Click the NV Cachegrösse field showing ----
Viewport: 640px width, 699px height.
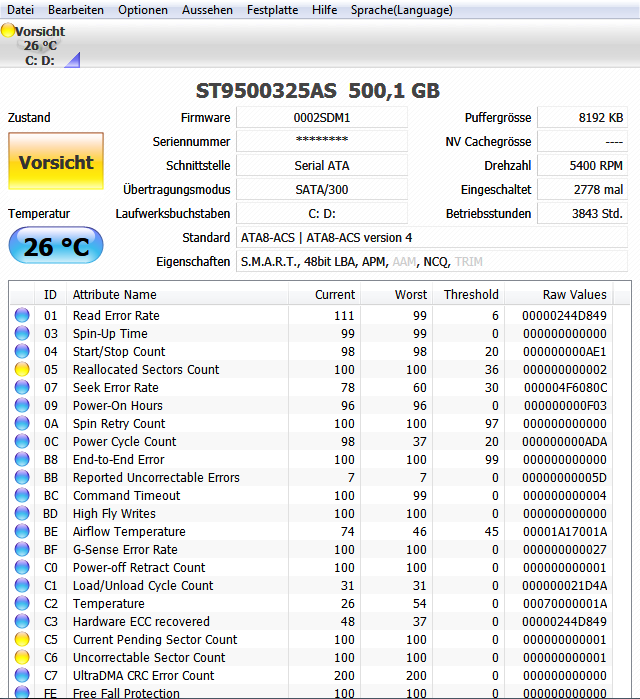pos(583,141)
